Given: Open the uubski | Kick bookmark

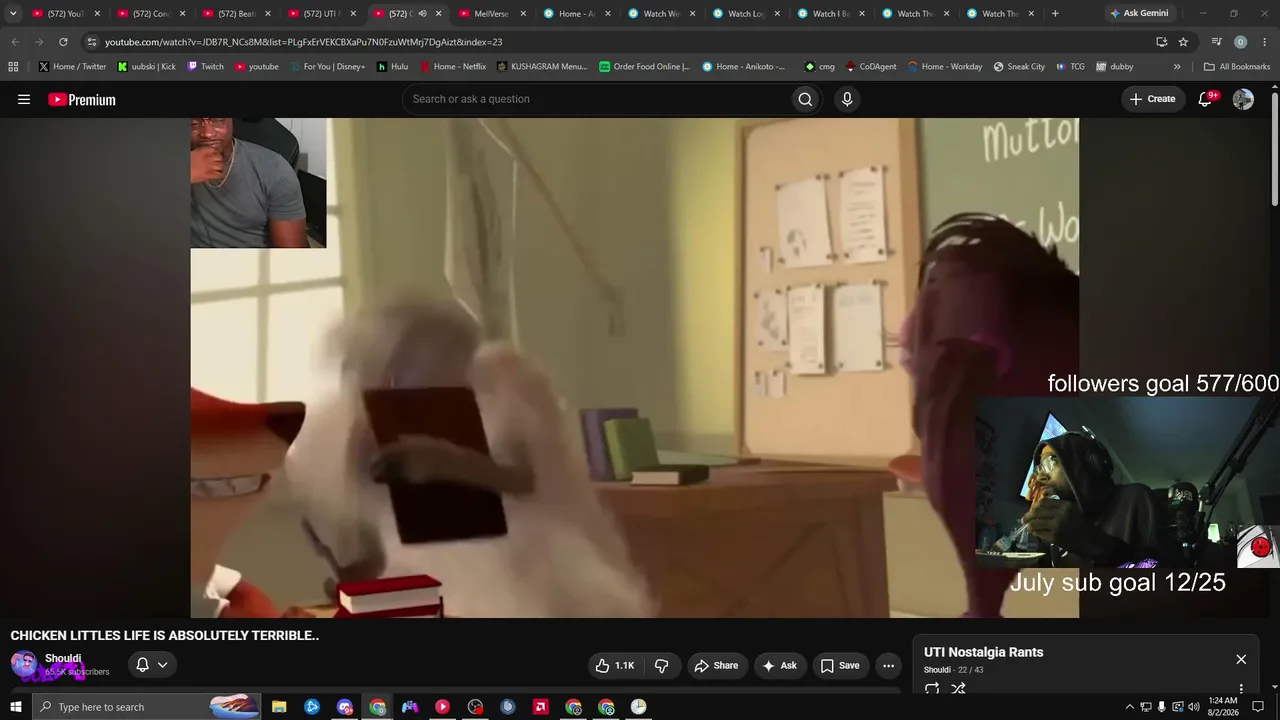Looking at the screenshot, I should click(146, 66).
